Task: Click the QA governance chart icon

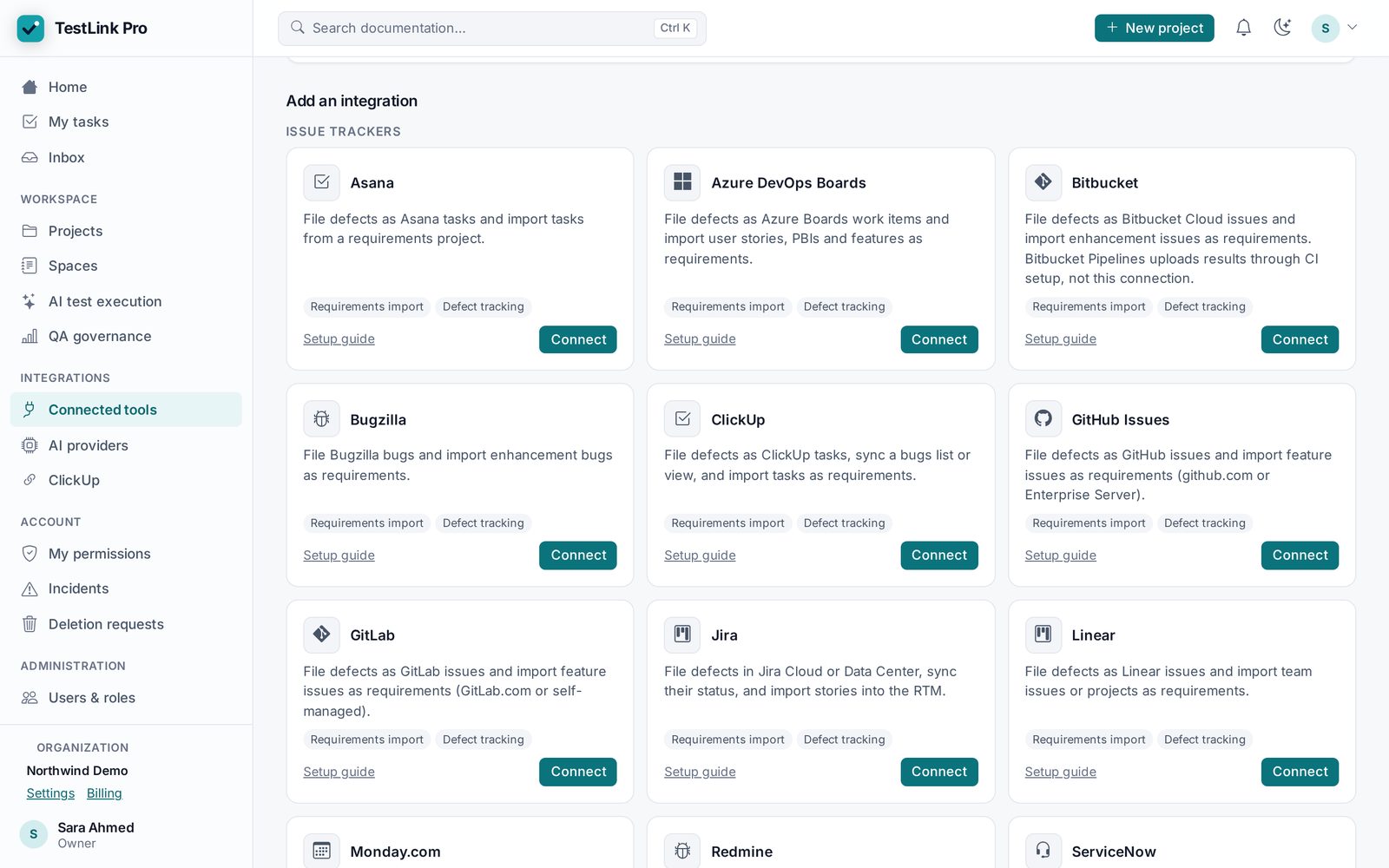Action: point(30,336)
